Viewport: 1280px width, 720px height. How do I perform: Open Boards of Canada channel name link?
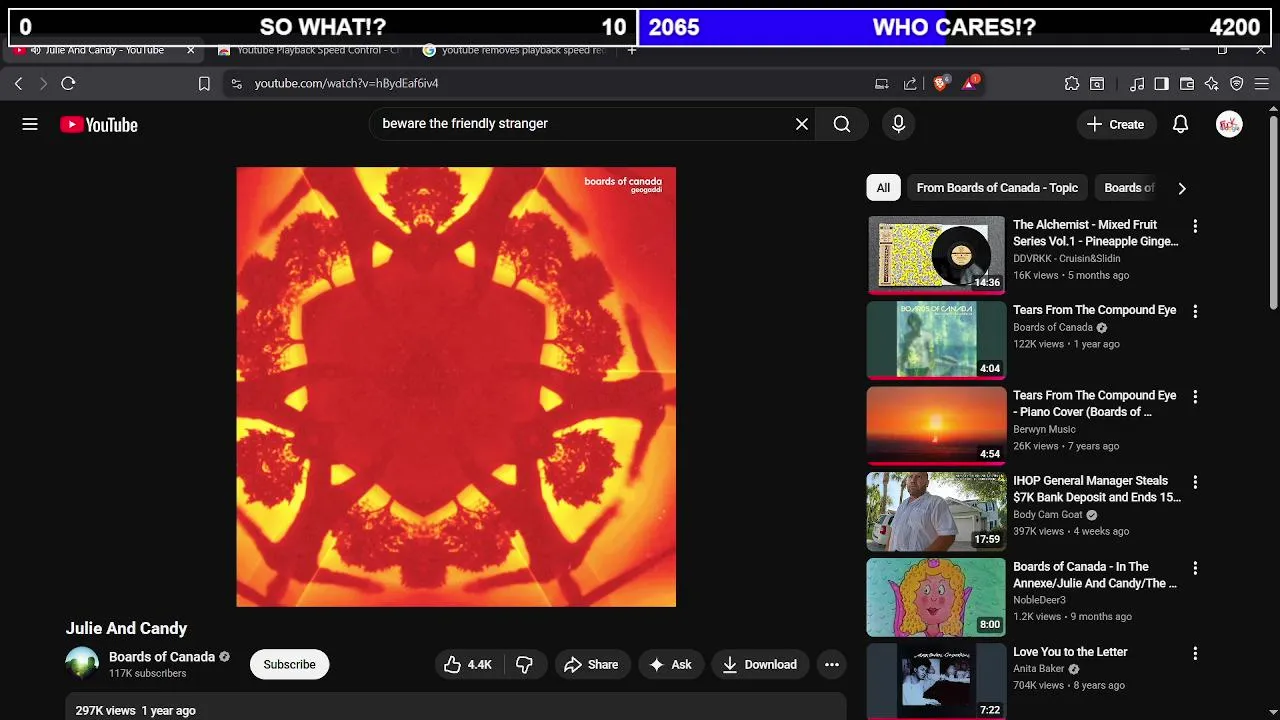pyautogui.click(x=162, y=657)
